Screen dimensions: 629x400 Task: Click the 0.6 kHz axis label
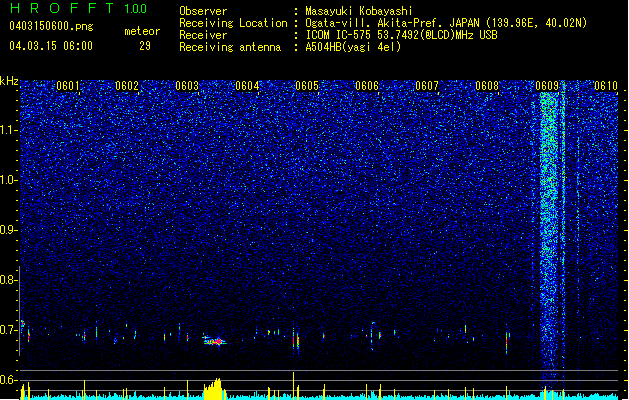(x=9, y=380)
